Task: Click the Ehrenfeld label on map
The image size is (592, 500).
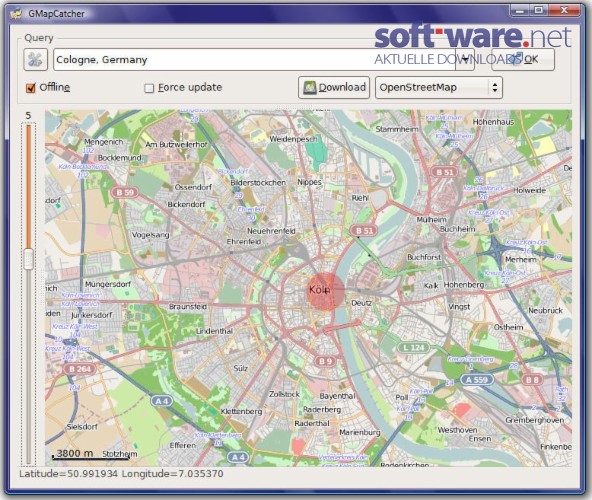Action: pos(244,242)
